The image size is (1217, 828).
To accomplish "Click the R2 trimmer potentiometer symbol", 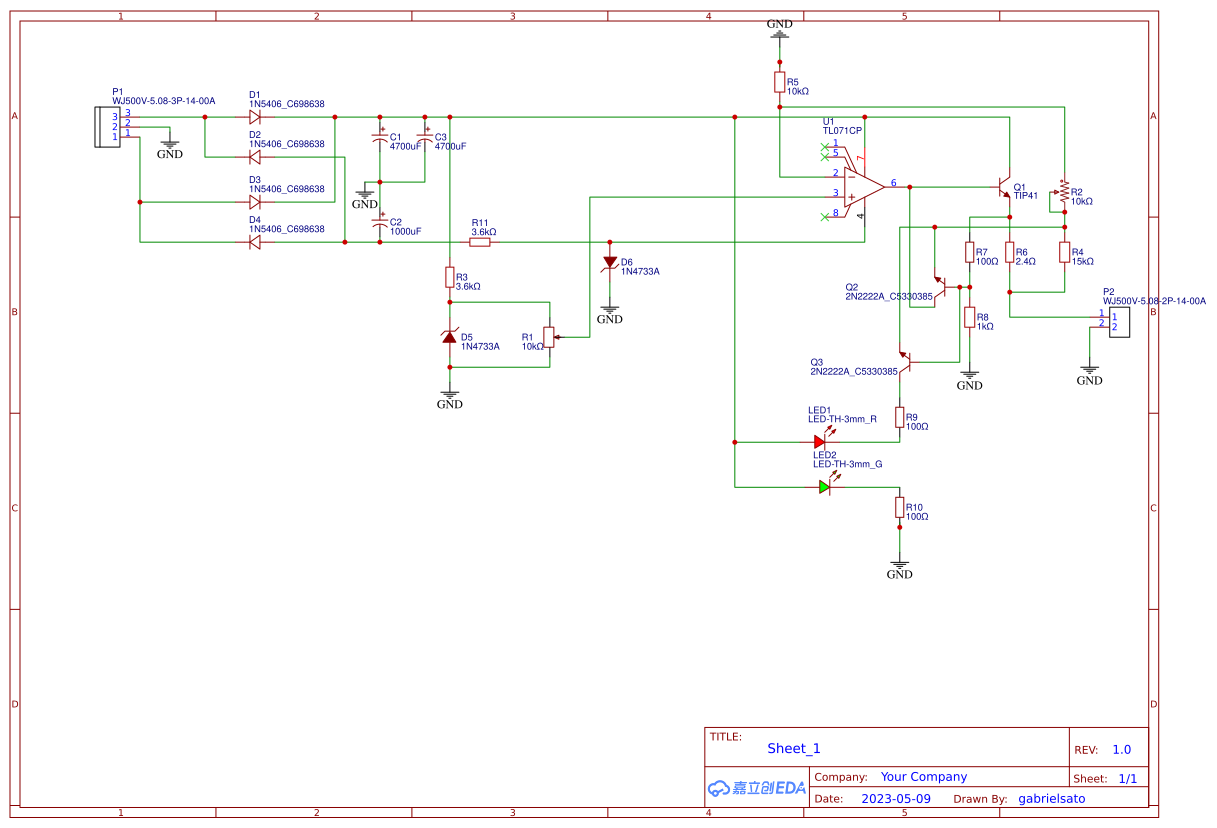I will pyautogui.click(x=1064, y=191).
